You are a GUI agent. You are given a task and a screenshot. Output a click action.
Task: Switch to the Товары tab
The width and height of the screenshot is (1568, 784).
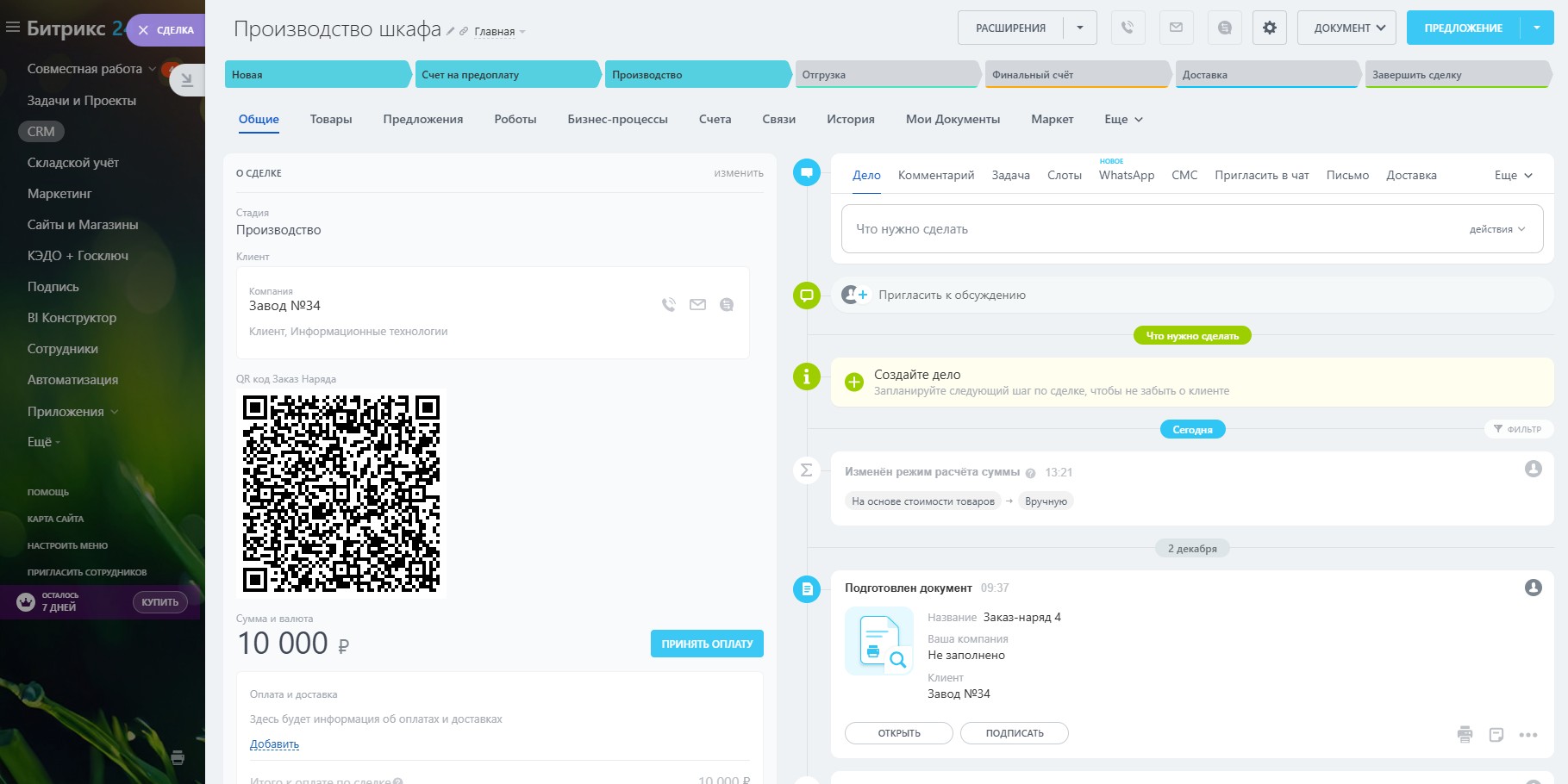(x=331, y=119)
